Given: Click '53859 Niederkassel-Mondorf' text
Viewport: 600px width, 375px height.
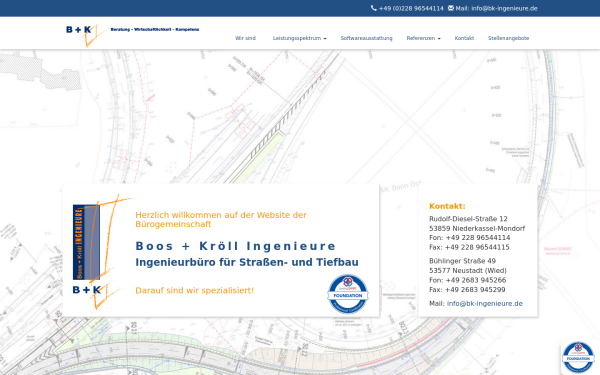Looking at the screenshot, I should (477, 228).
